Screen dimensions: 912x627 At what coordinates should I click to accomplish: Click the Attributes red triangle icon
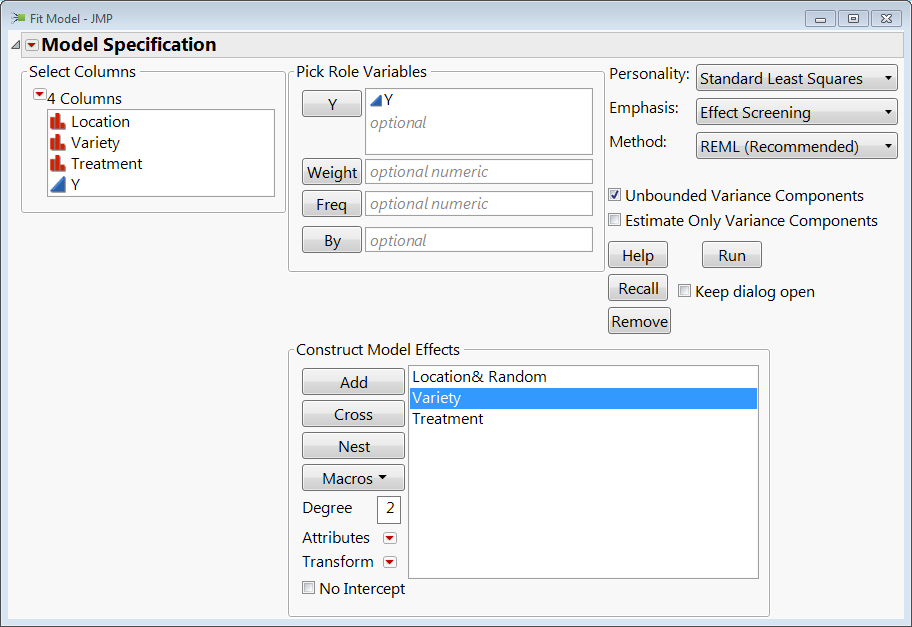pos(390,538)
